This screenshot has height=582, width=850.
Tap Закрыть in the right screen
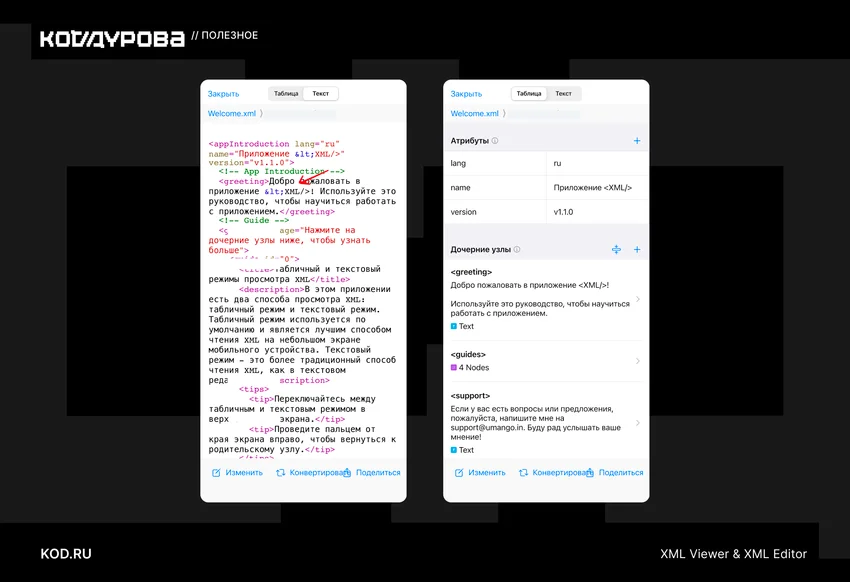(466, 94)
